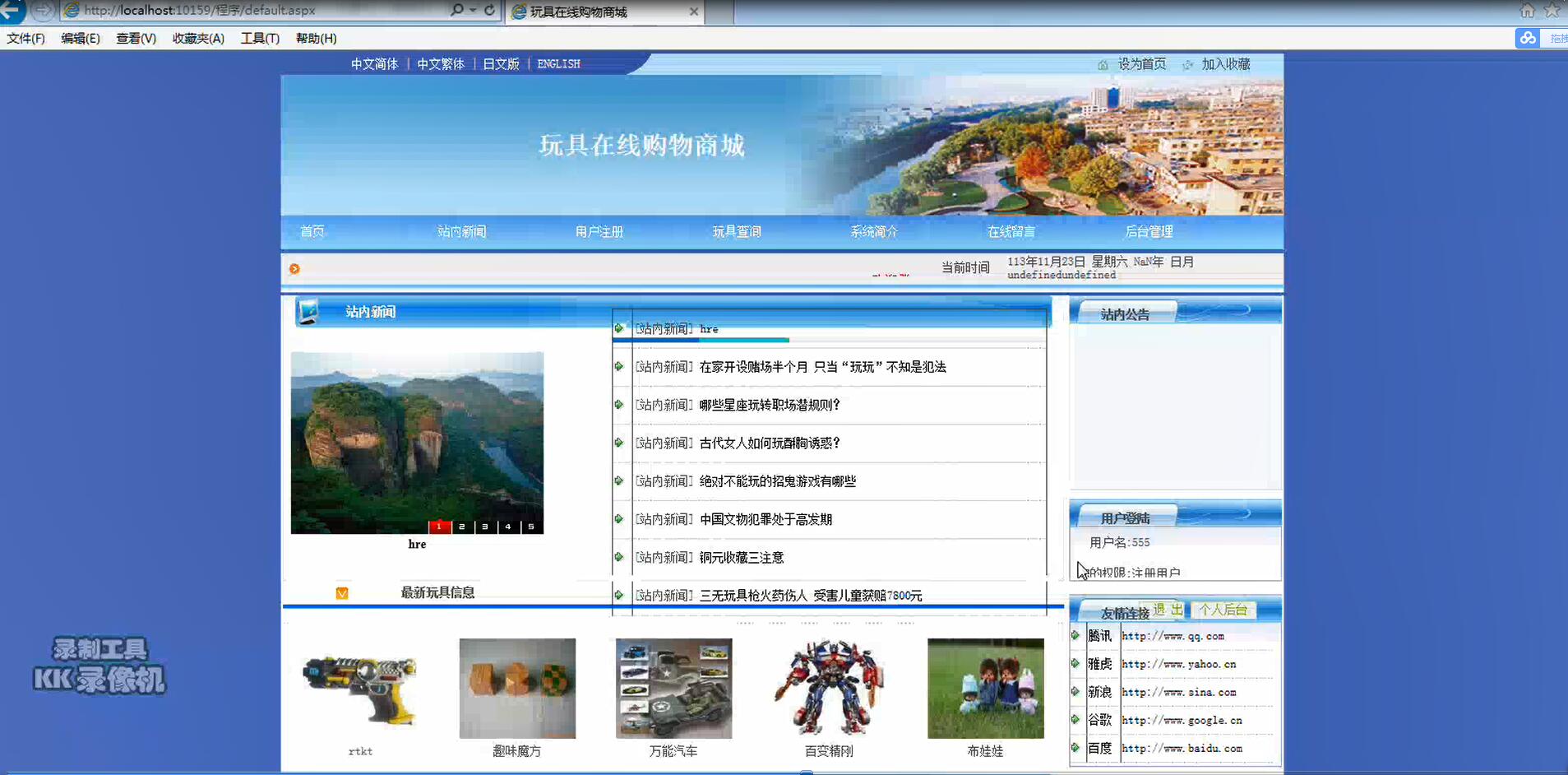The image size is (1568, 775).
Task: Open 腾讯 link http://www.qq.com
Action: coord(1173,636)
